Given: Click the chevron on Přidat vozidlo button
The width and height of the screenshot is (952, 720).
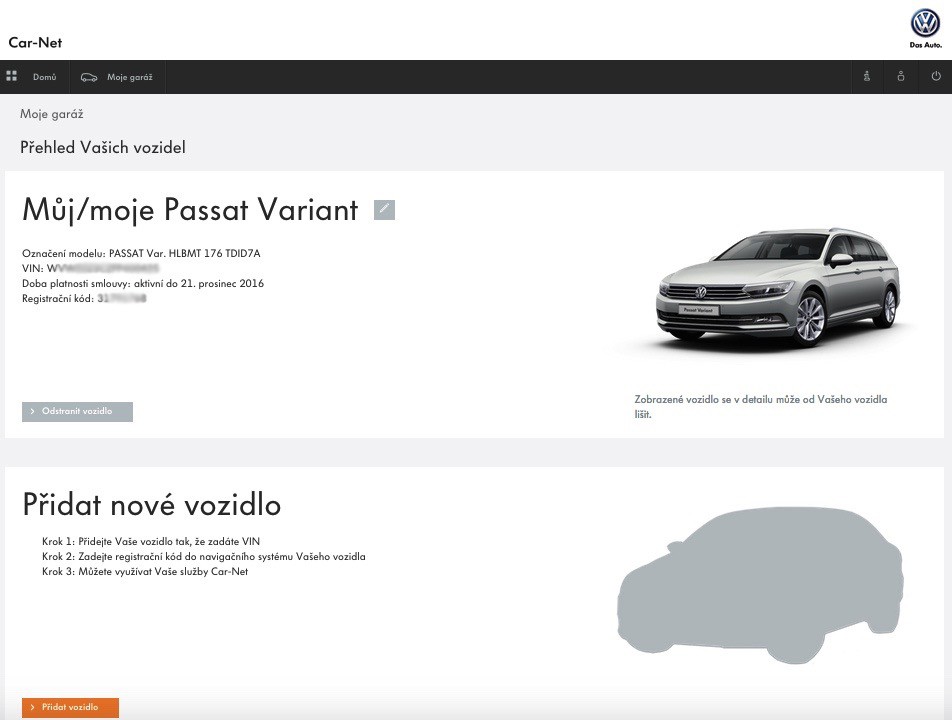Looking at the screenshot, I should pos(32,708).
